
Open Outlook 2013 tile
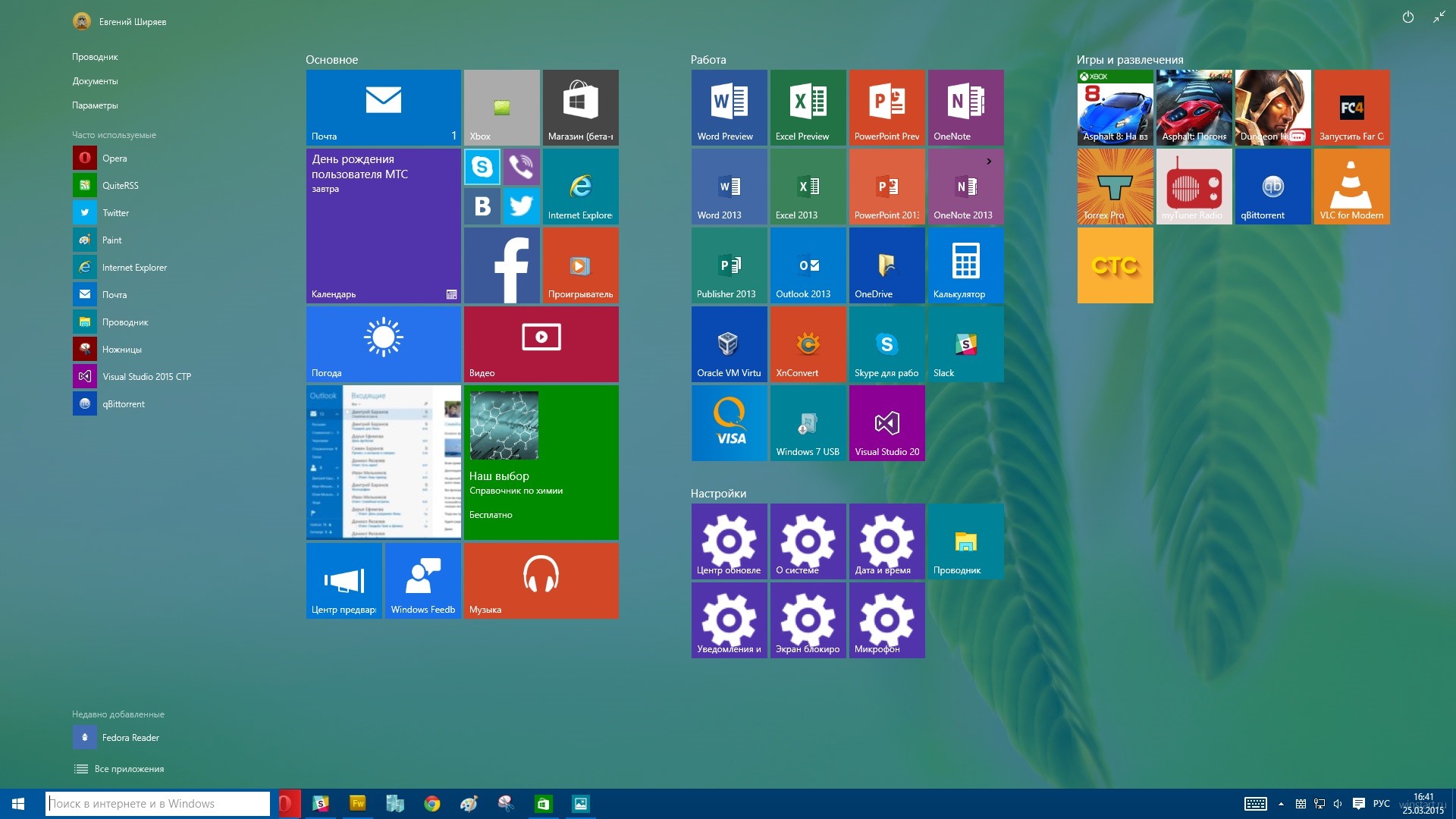click(x=808, y=265)
